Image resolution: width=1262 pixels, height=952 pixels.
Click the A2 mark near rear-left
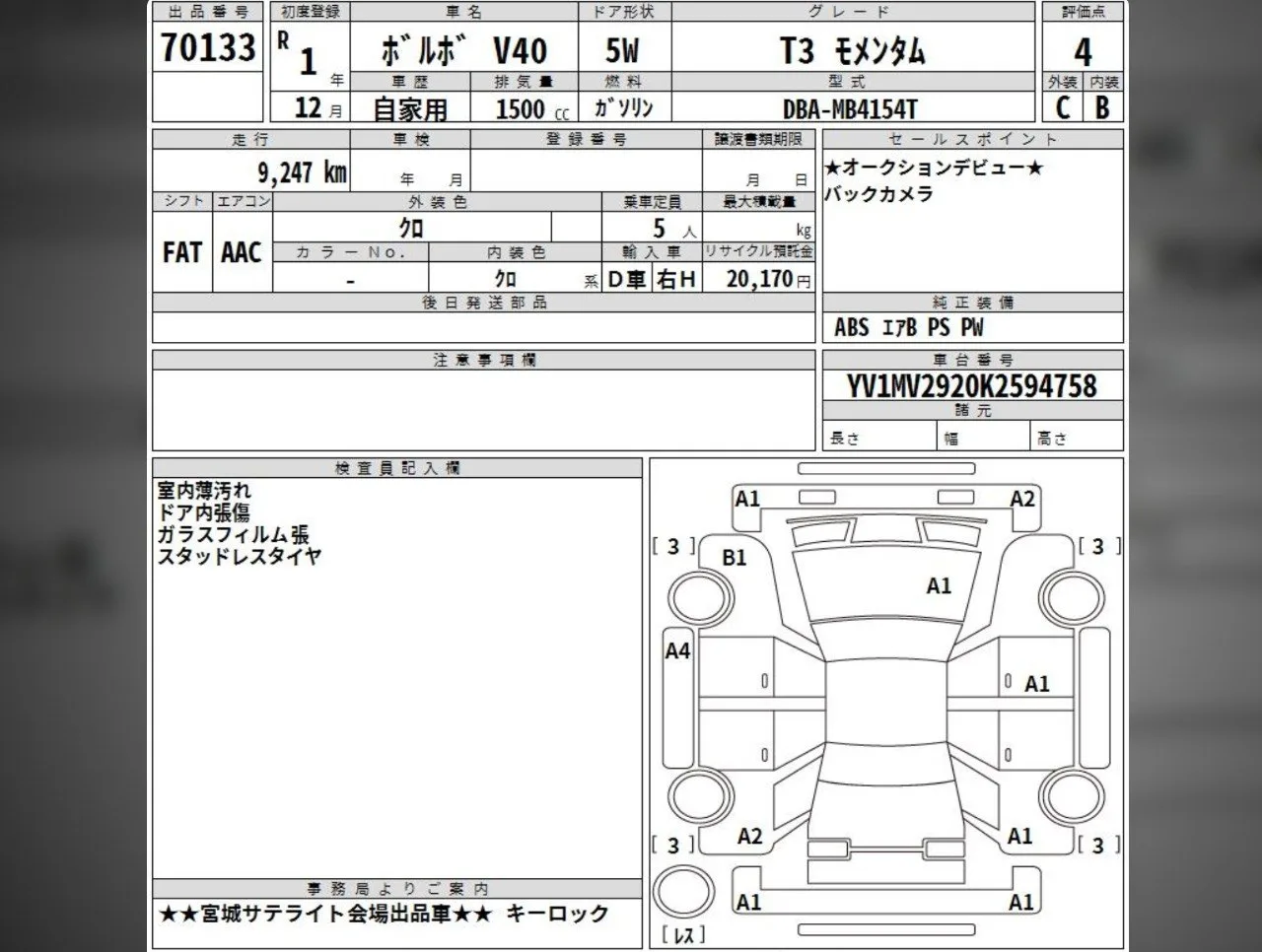click(x=750, y=837)
